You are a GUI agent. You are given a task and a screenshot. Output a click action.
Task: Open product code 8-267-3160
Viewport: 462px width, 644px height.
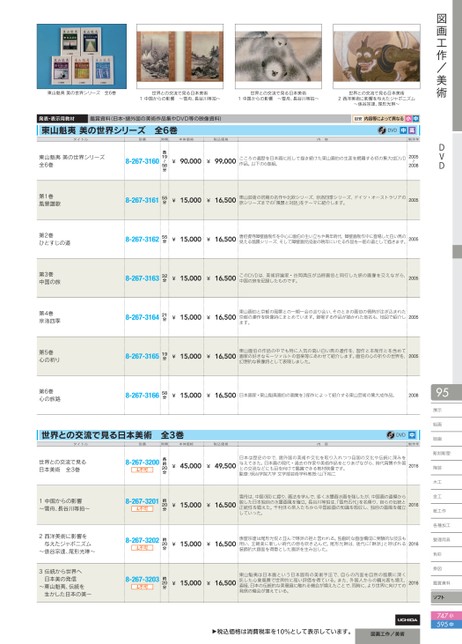pyautogui.click(x=142, y=161)
